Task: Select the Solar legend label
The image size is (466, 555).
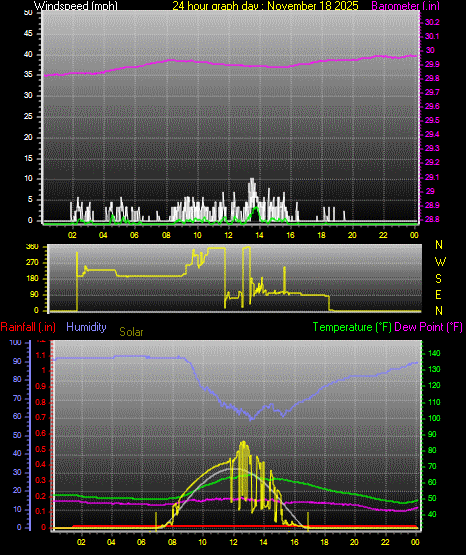Action: point(131,332)
